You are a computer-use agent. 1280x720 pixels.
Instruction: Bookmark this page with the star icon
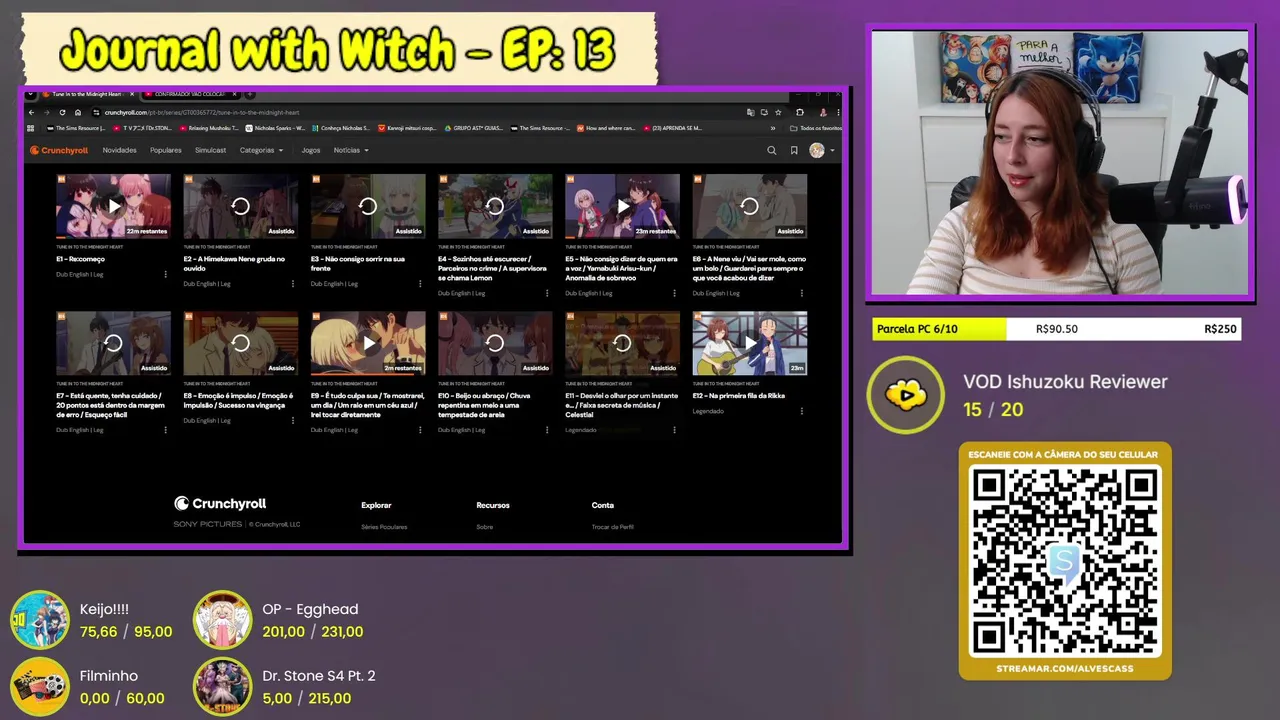[778, 113]
